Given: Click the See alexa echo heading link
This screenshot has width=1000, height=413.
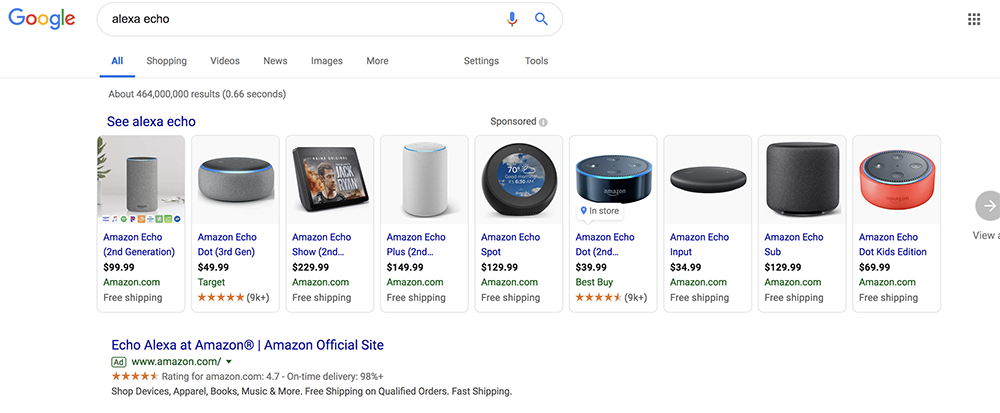Looking at the screenshot, I should (x=151, y=122).
